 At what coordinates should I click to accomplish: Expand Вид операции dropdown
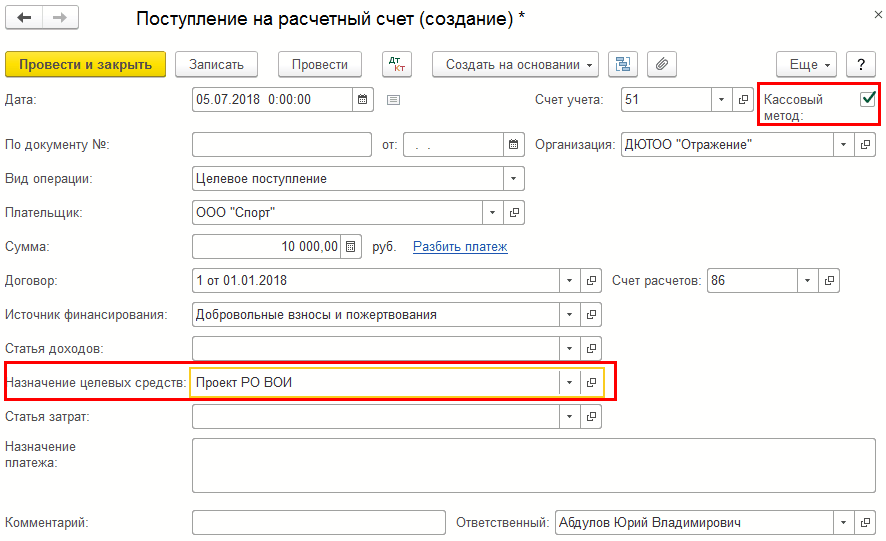click(513, 179)
